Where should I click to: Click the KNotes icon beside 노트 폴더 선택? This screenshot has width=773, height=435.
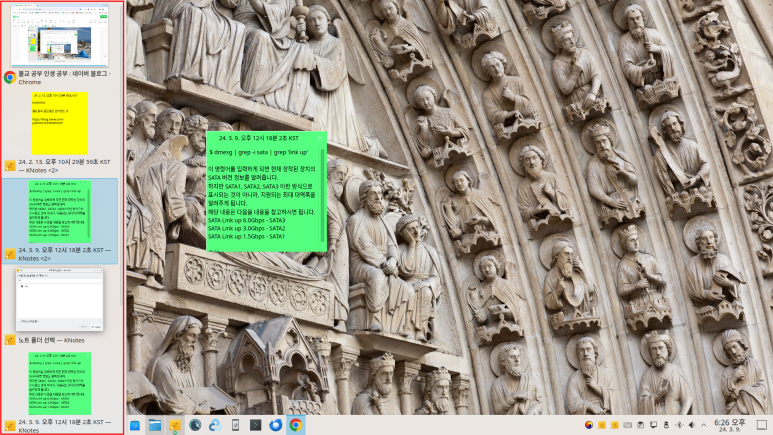[x=10, y=340]
